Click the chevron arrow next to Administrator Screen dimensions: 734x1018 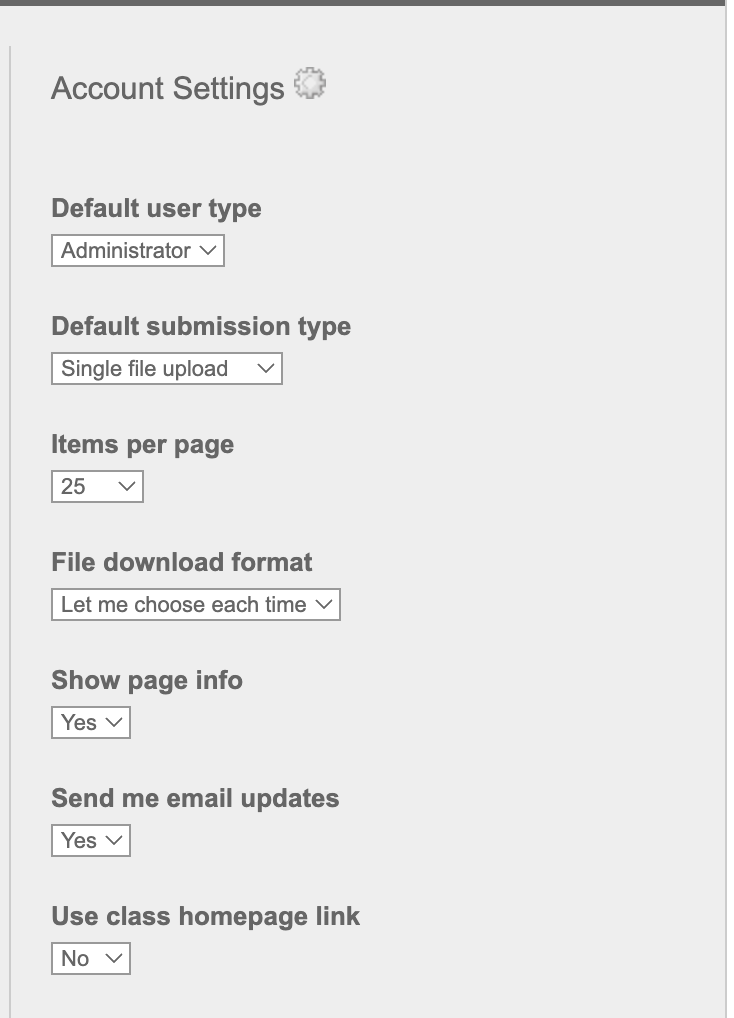208,251
